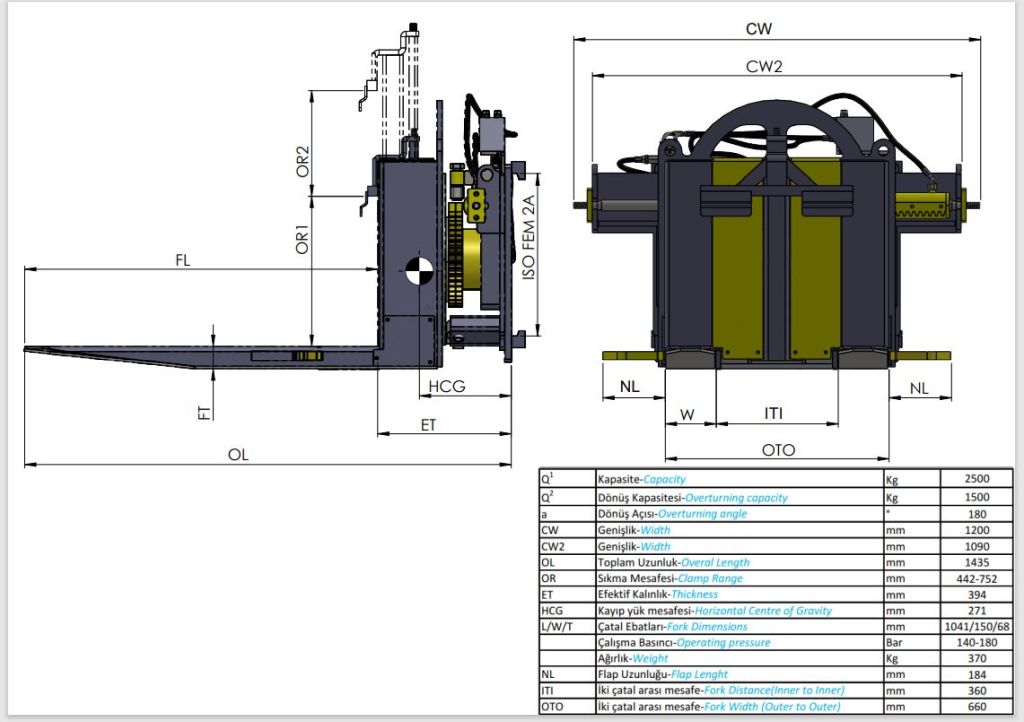Select the FT fork thickness label

204,409
